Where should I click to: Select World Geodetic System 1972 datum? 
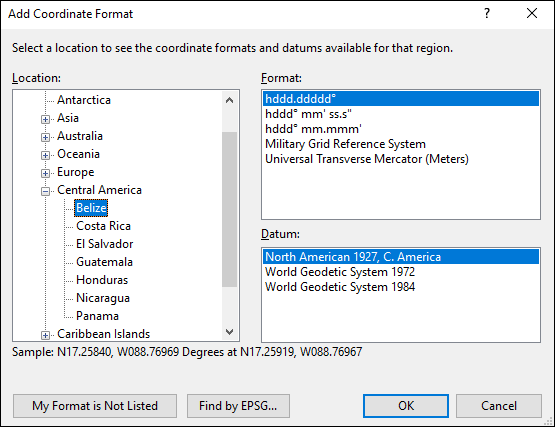pos(401,272)
